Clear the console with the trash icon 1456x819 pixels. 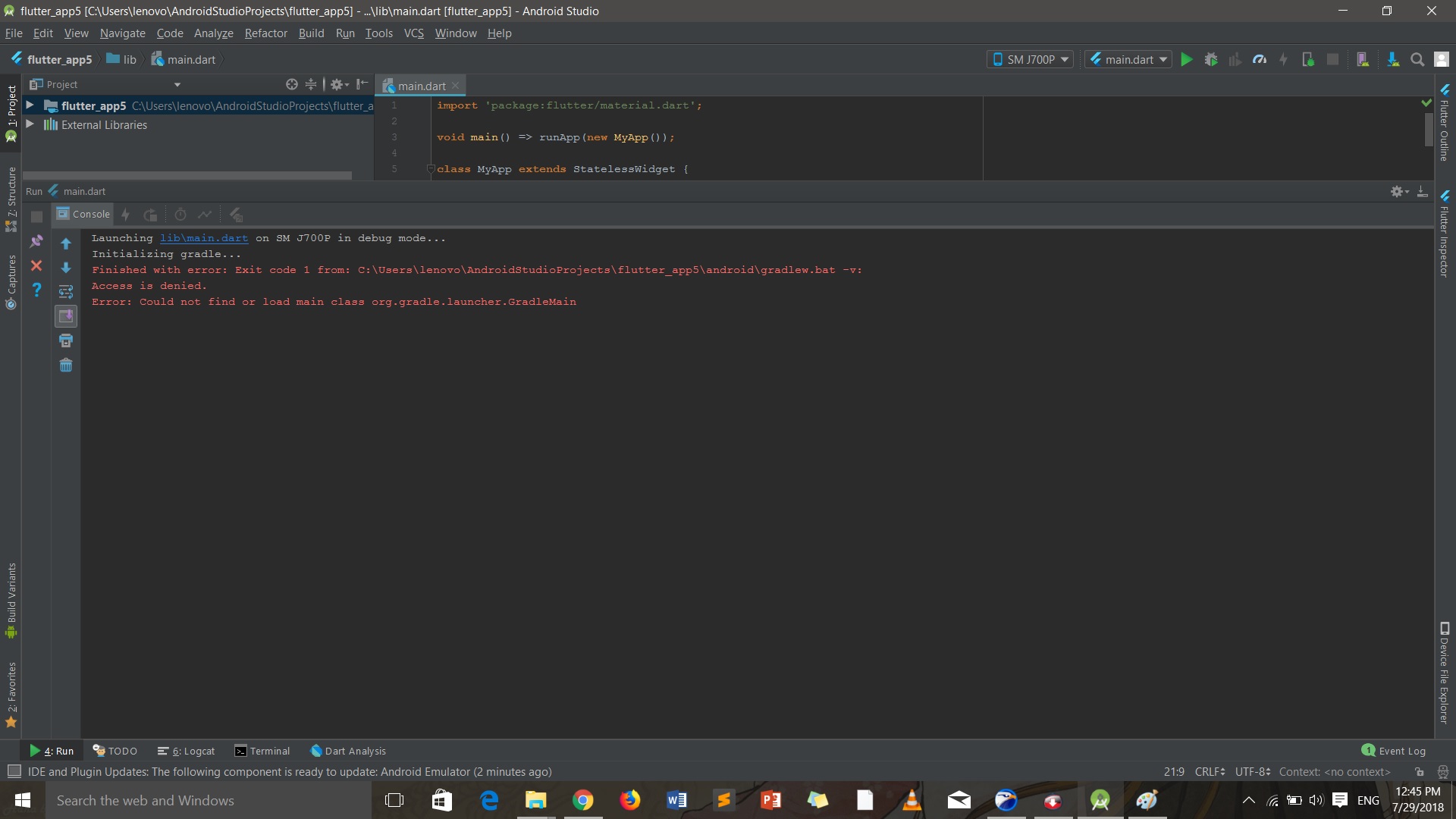(66, 366)
